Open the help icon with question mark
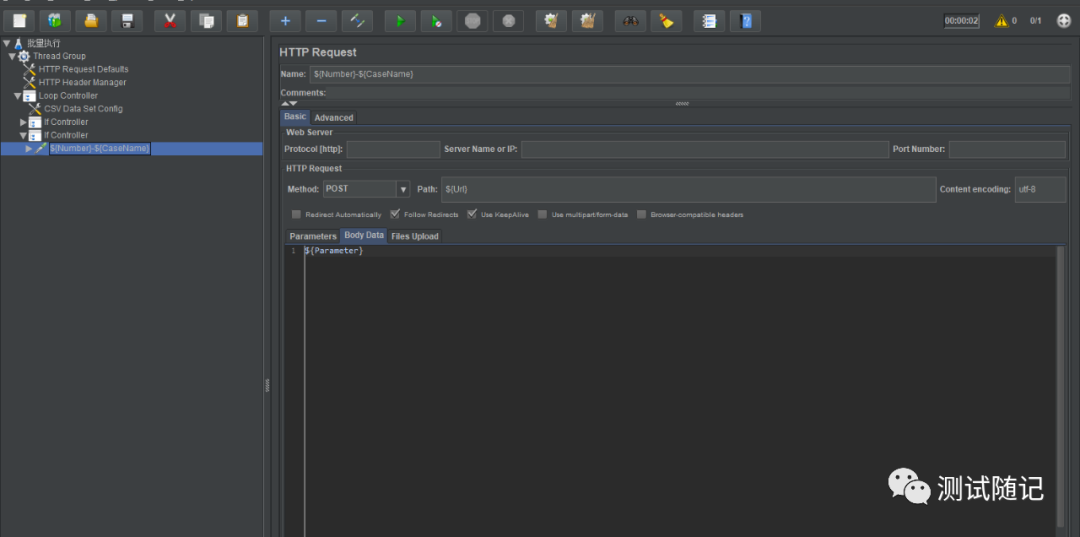The height and width of the screenshot is (537, 1080). 745,21
